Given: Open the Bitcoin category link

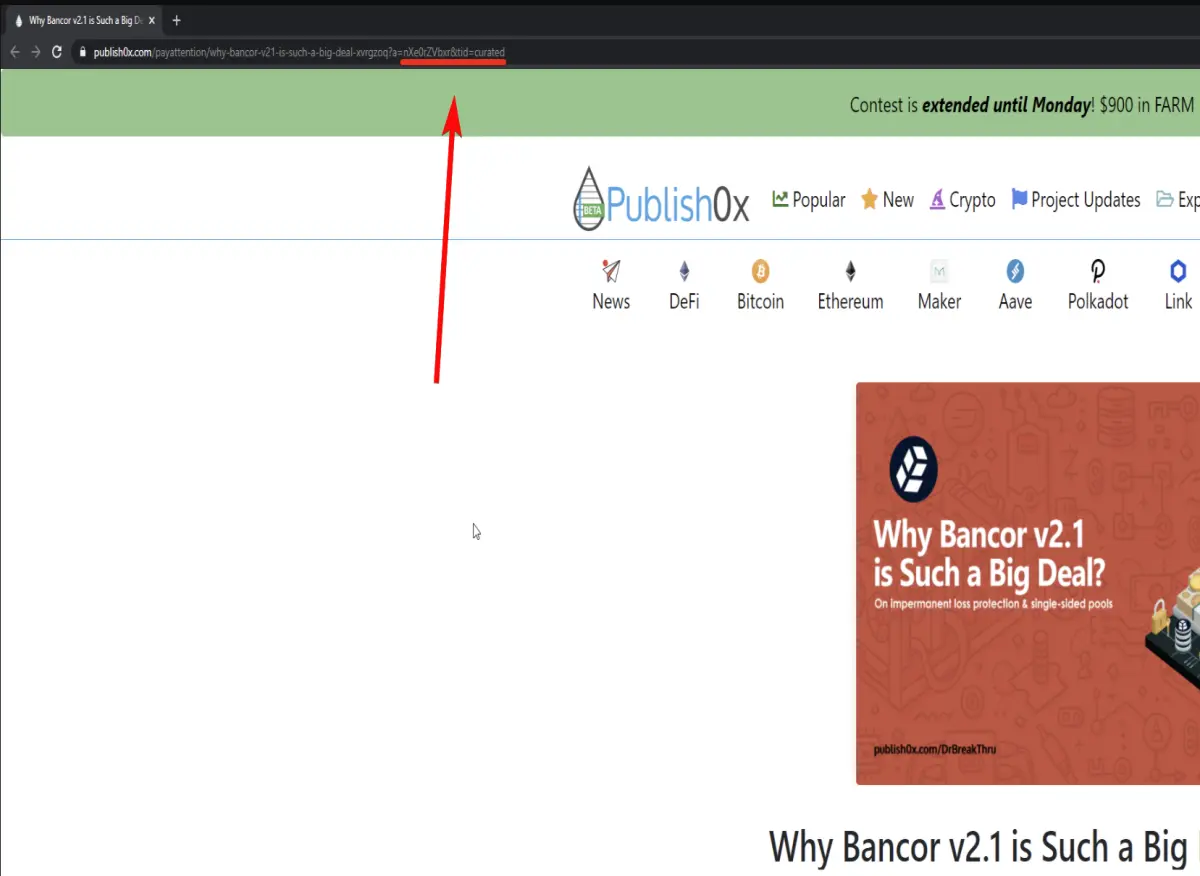Looking at the screenshot, I should pos(760,301).
